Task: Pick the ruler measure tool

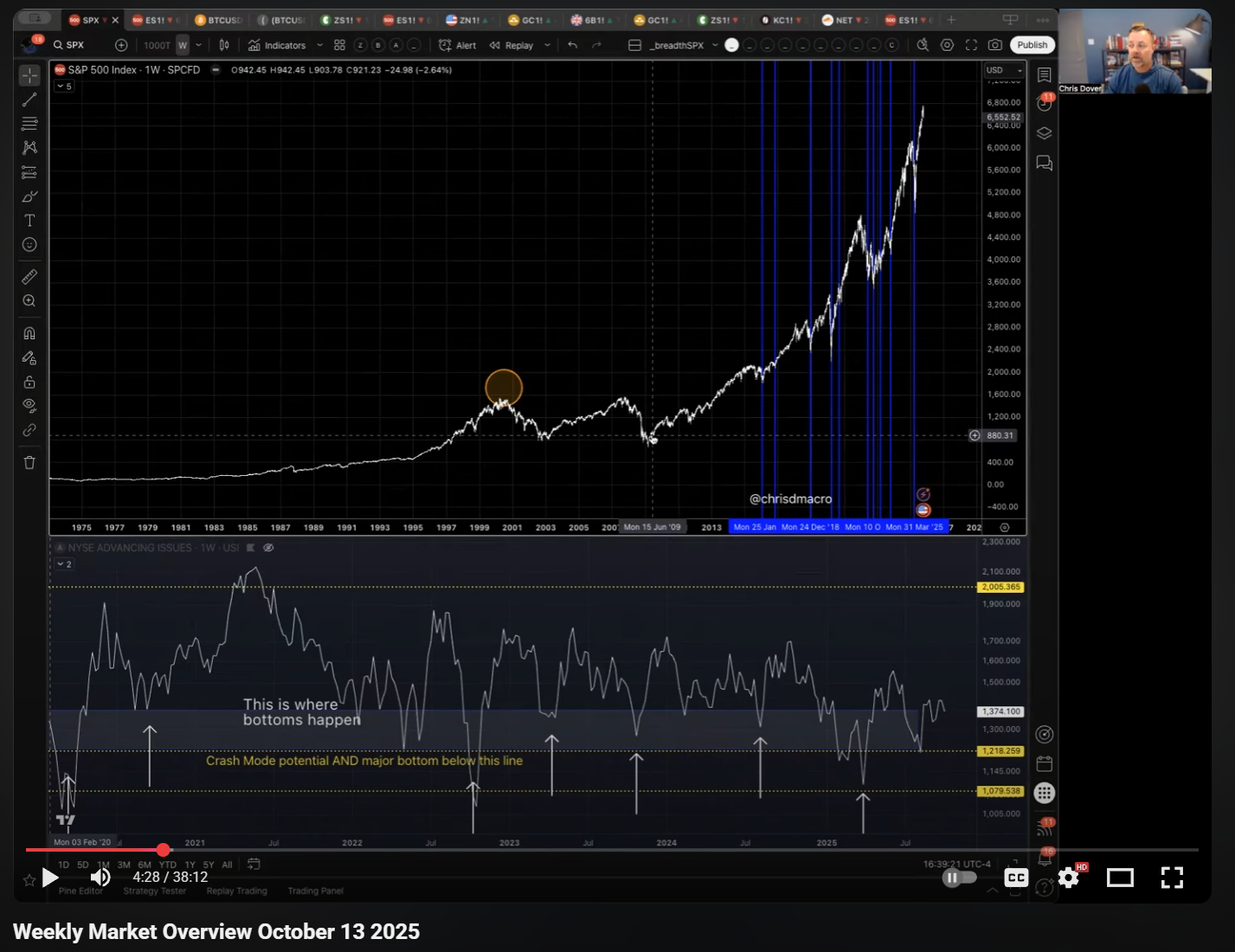Action: [x=29, y=277]
